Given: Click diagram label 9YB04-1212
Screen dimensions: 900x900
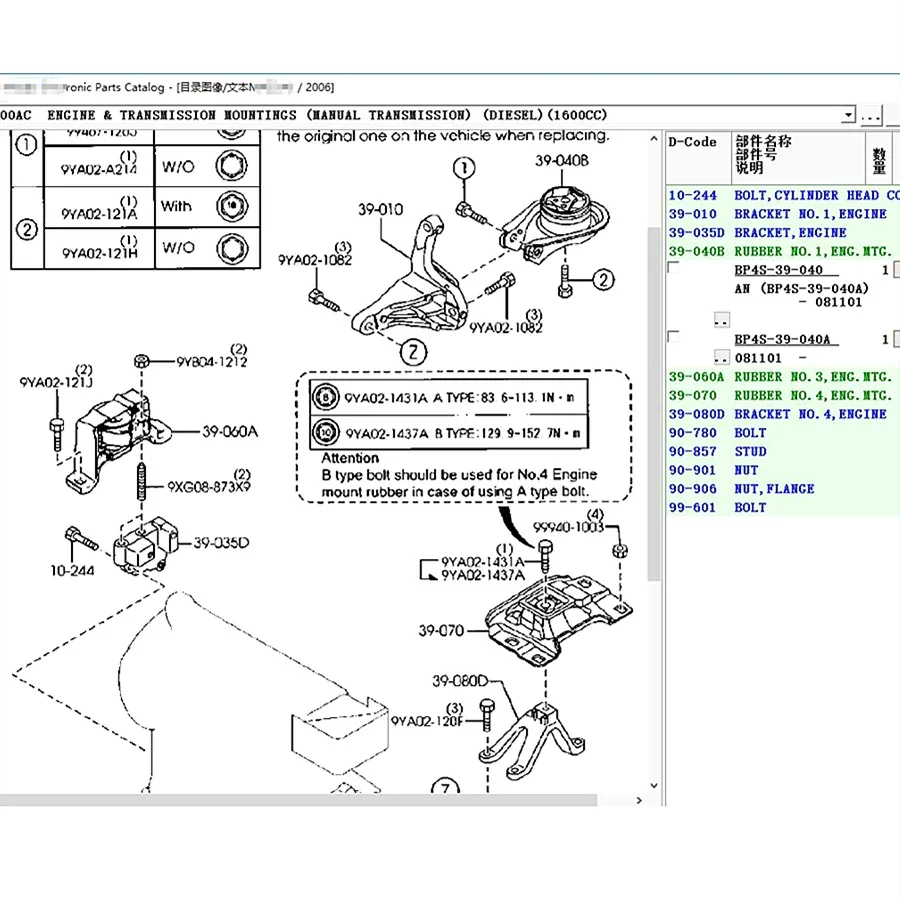Looking at the screenshot, I should point(211,362).
